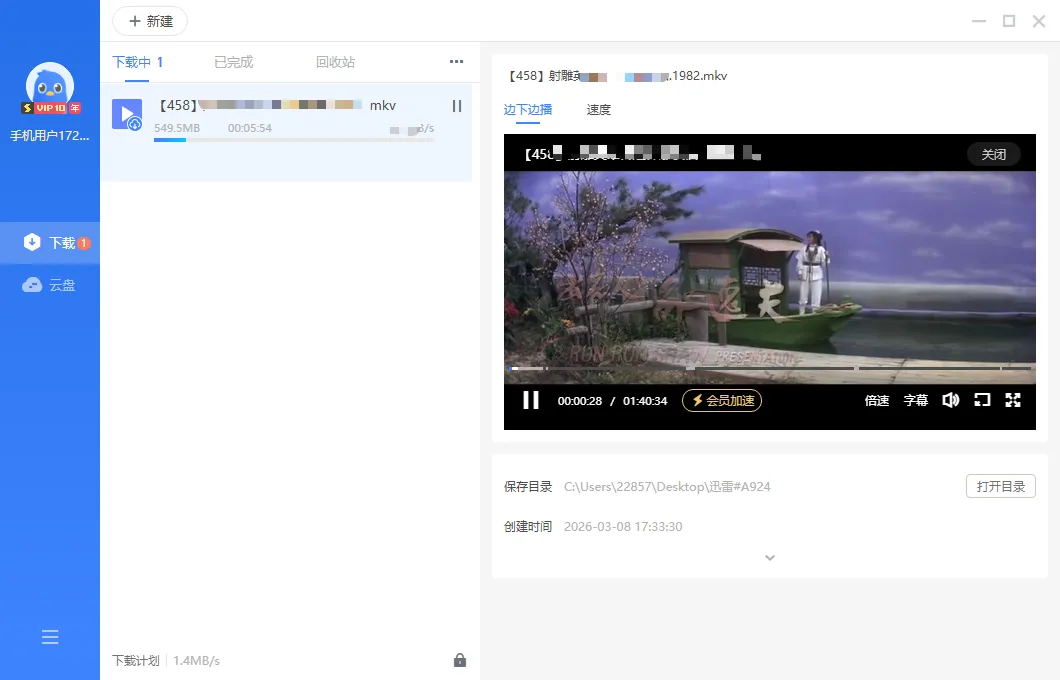The image size is (1060, 680).
Task: Click the 关闭 button on the player
Action: click(x=994, y=154)
